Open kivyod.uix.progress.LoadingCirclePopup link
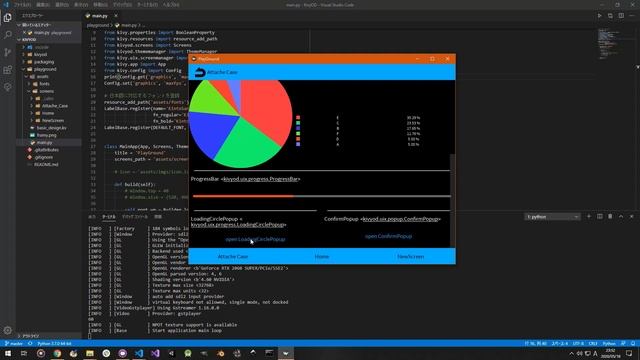This screenshot has height=360, width=640. click(238, 224)
